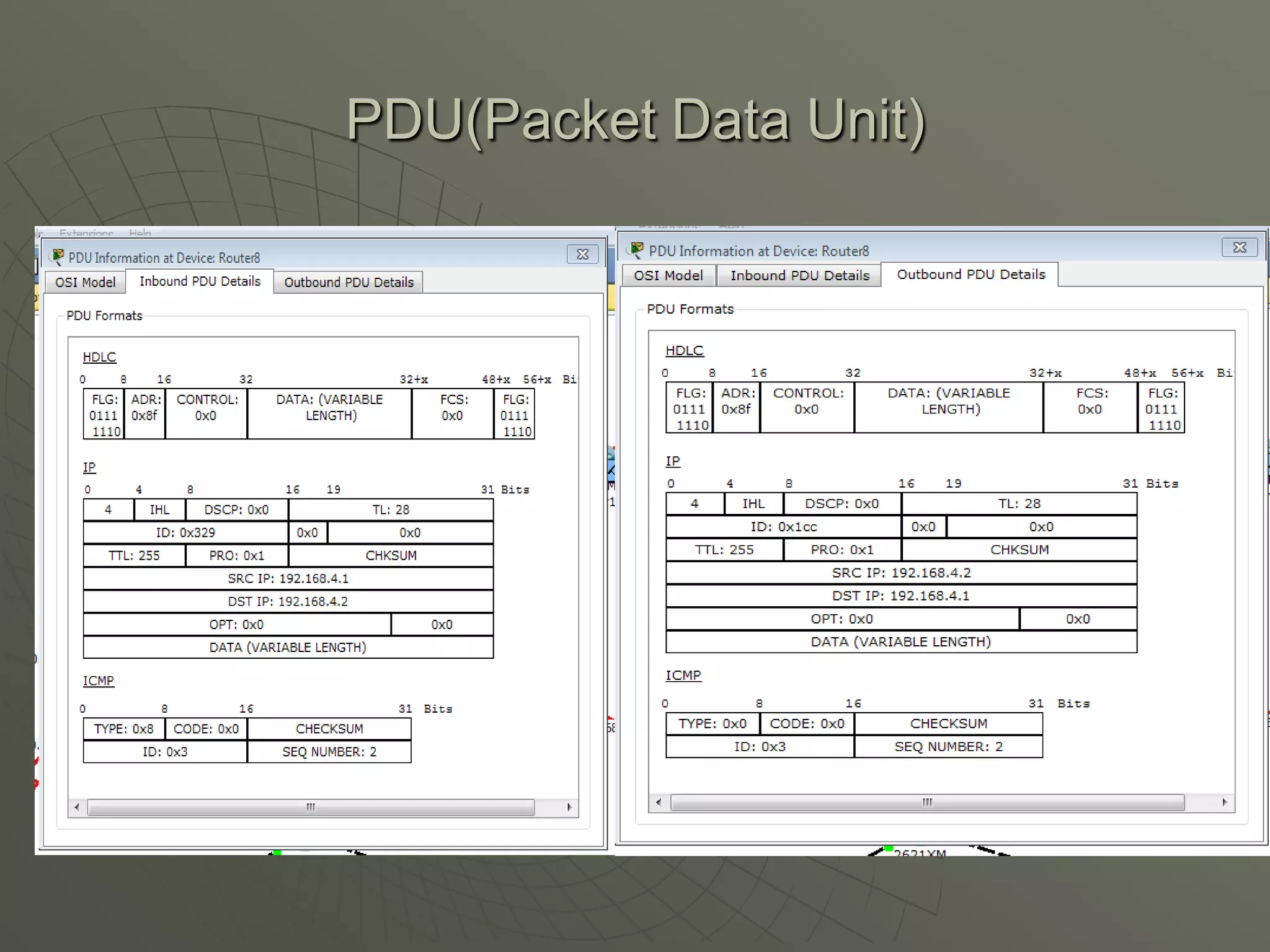Click SEQ NUMBER: 2 cell in left window
This screenshot has height=952, width=1270.
click(x=329, y=752)
